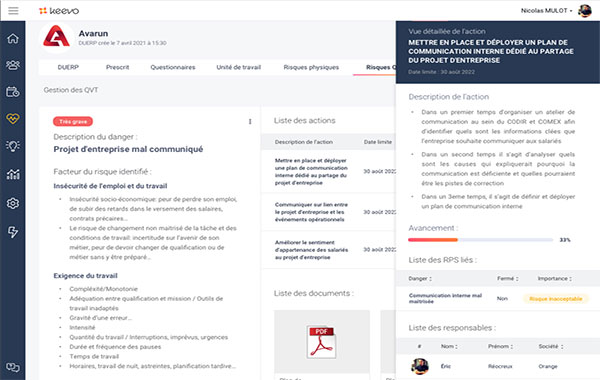Click 'Insécurité de l'emploi et du travail'
This screenshot has width=600, height=380.
[110, 186]
